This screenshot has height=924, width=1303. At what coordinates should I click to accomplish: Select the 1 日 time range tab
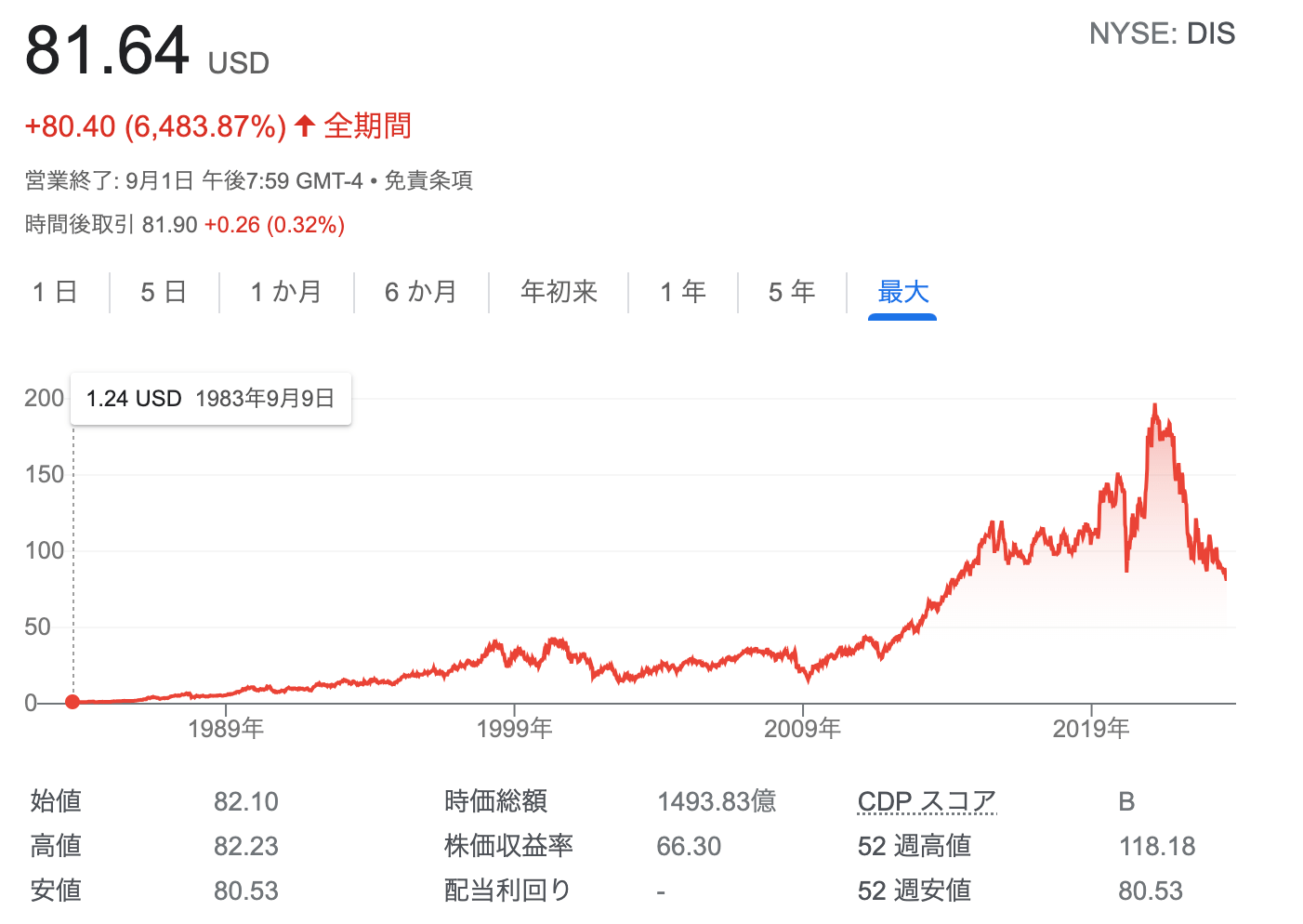tap(55, 292)
